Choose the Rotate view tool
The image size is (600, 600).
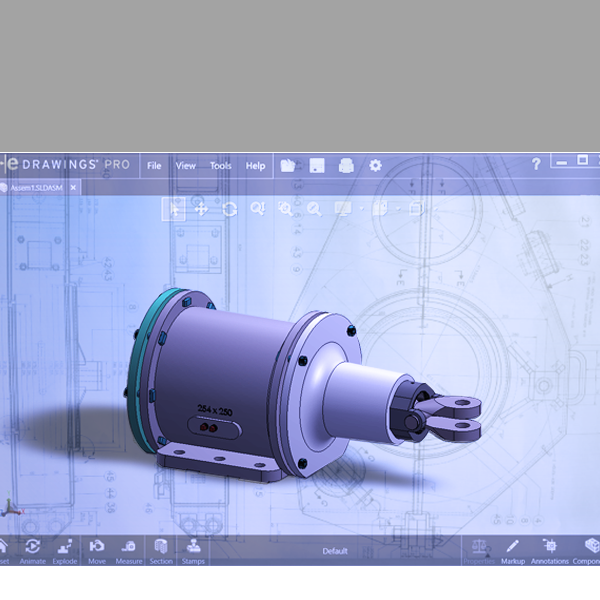[229, 208]
